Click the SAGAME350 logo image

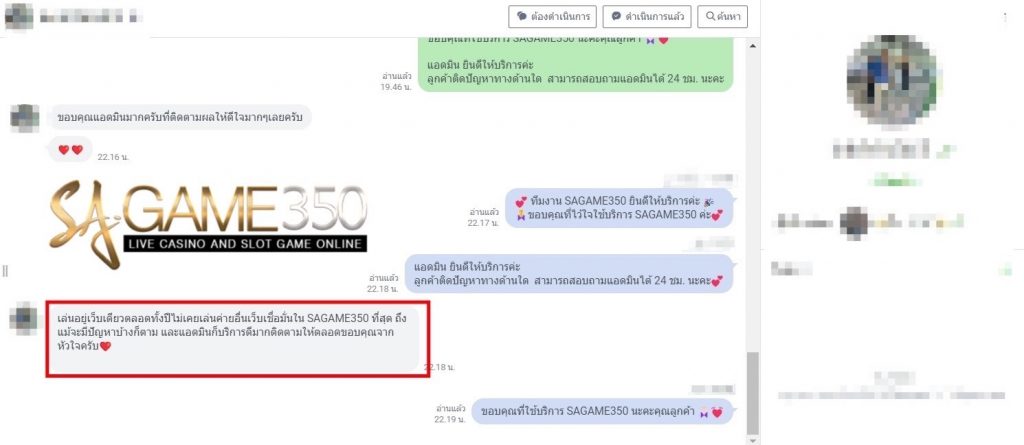[208, 223]
